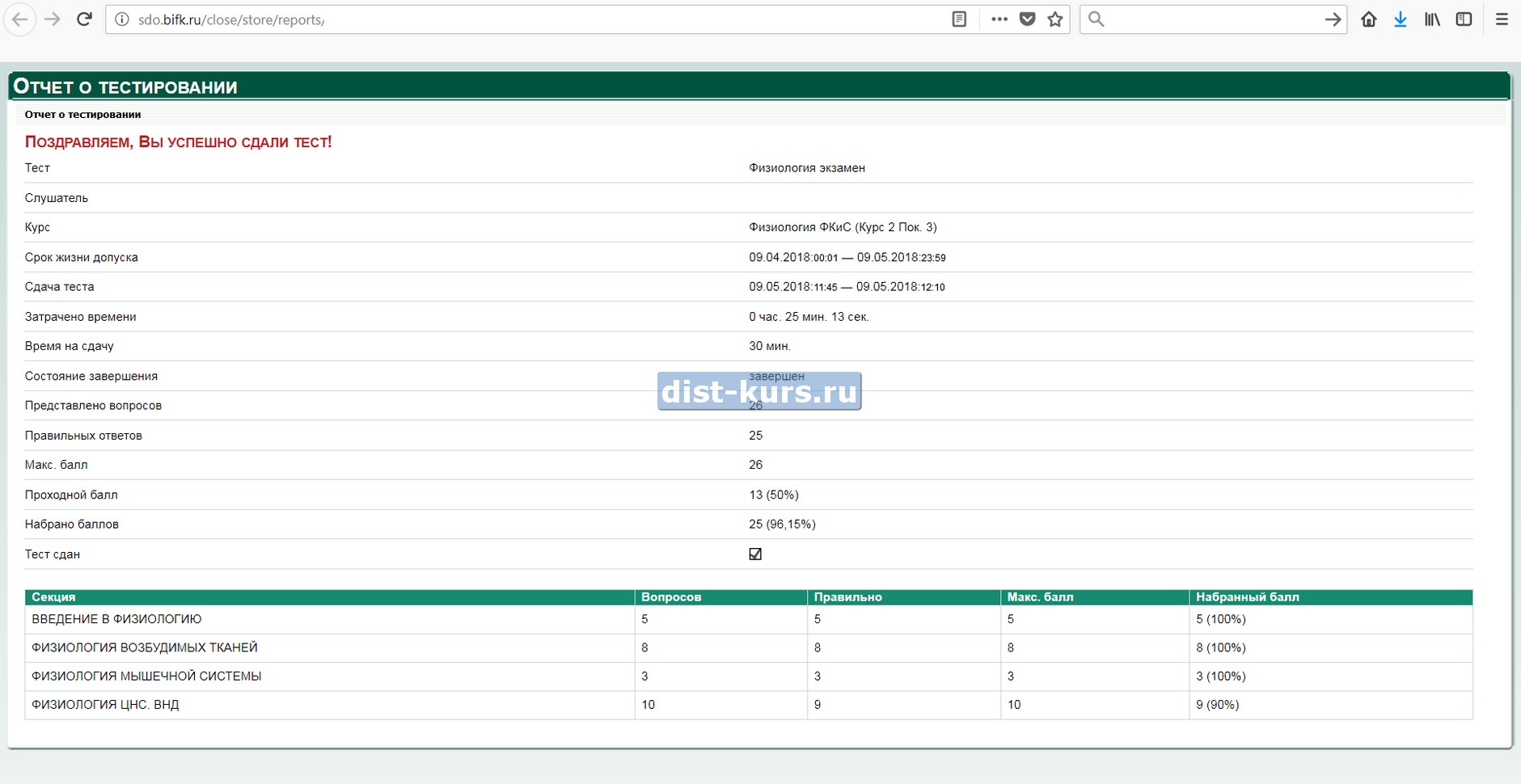Save page to Pocket

(1027, 19)
